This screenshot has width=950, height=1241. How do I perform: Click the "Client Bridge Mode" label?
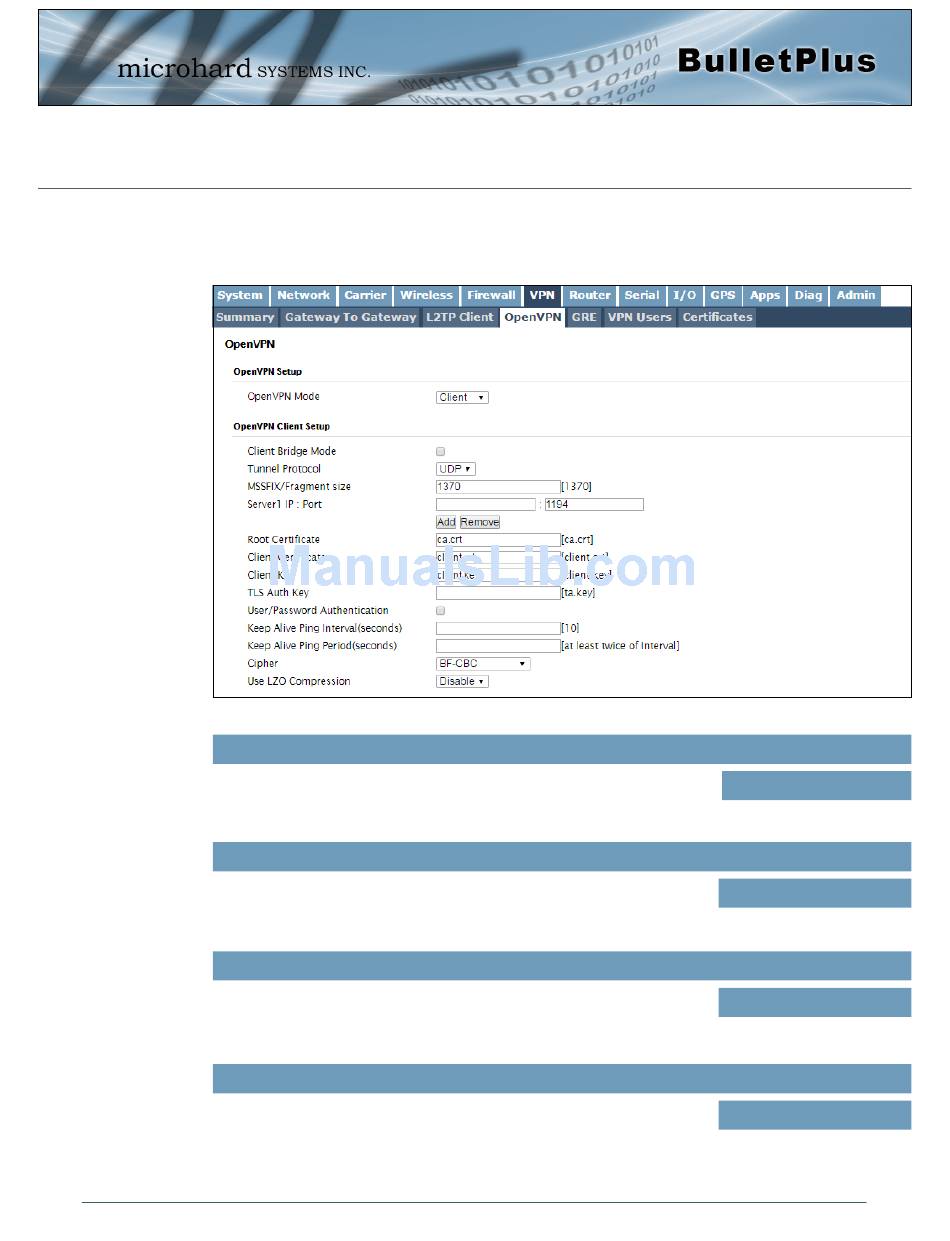[292, 452]
